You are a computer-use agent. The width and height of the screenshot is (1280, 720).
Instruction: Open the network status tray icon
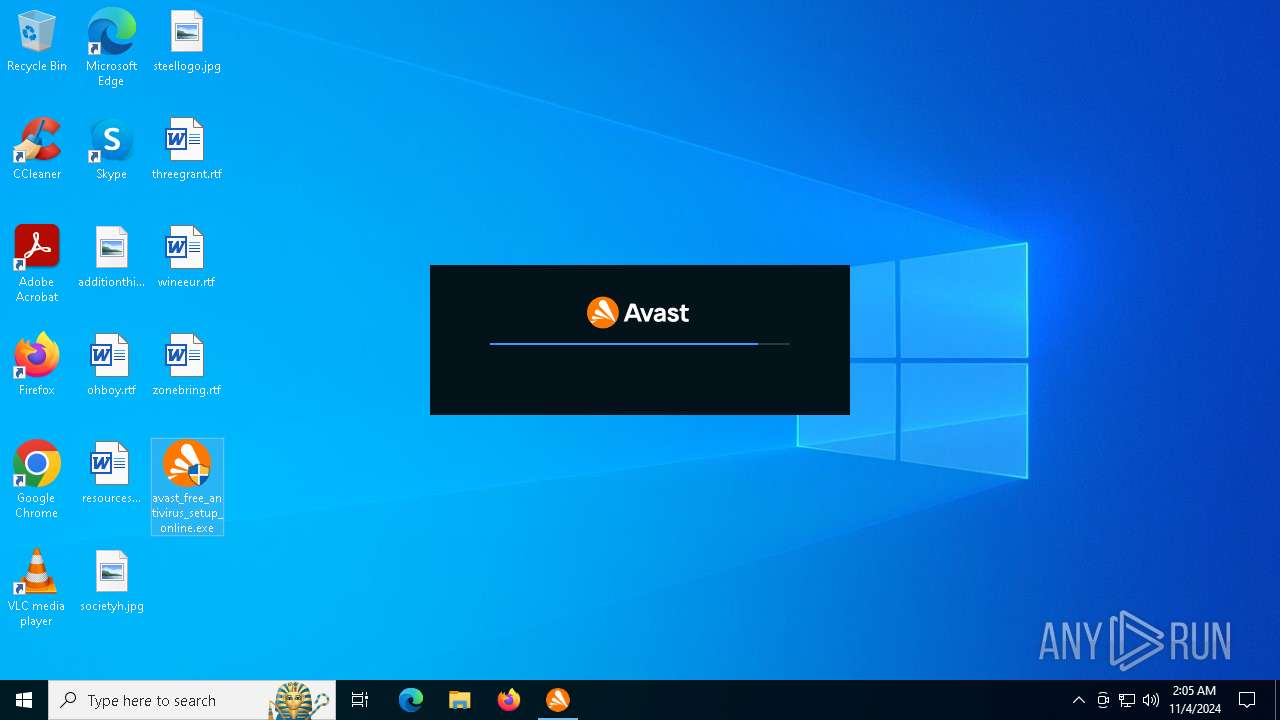coord(1127,700)
